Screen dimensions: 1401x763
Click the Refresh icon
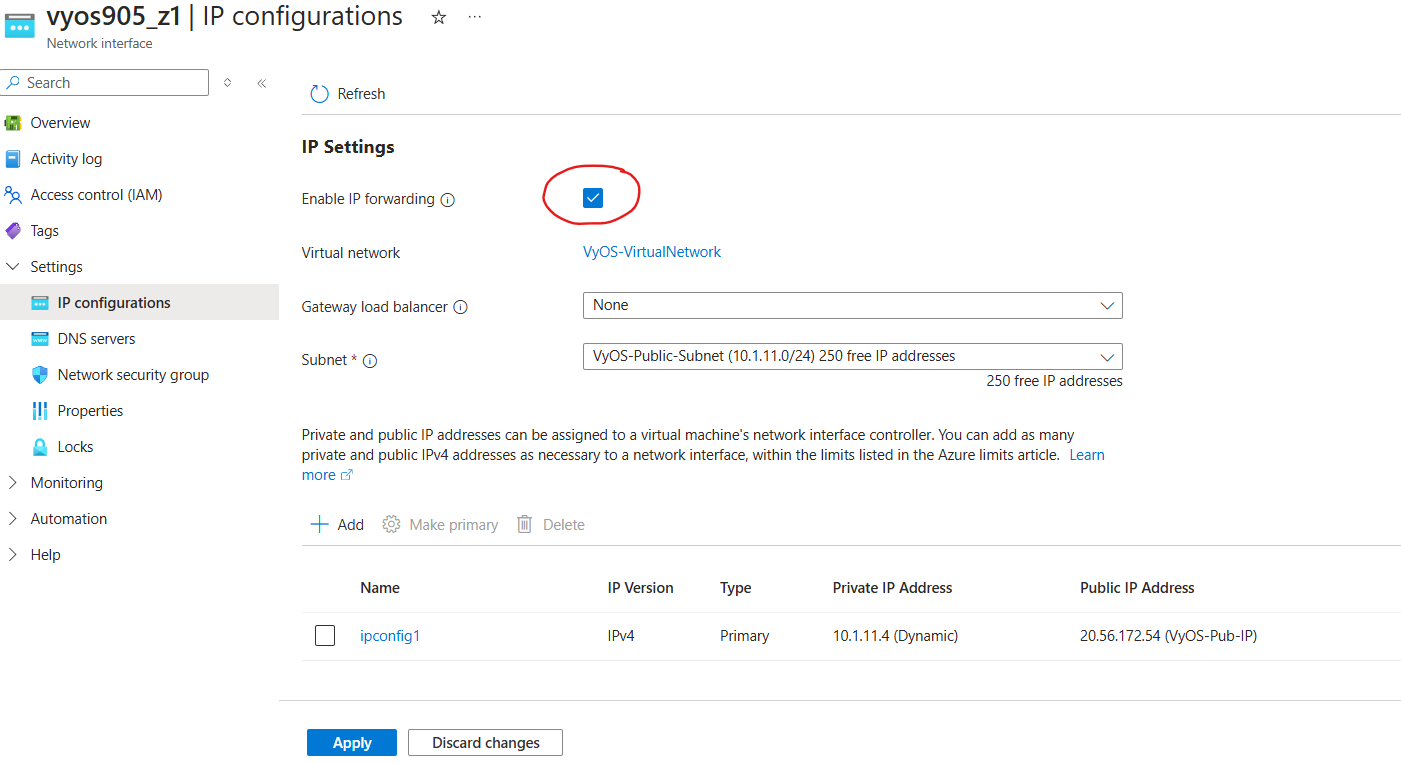pos(319,93)
